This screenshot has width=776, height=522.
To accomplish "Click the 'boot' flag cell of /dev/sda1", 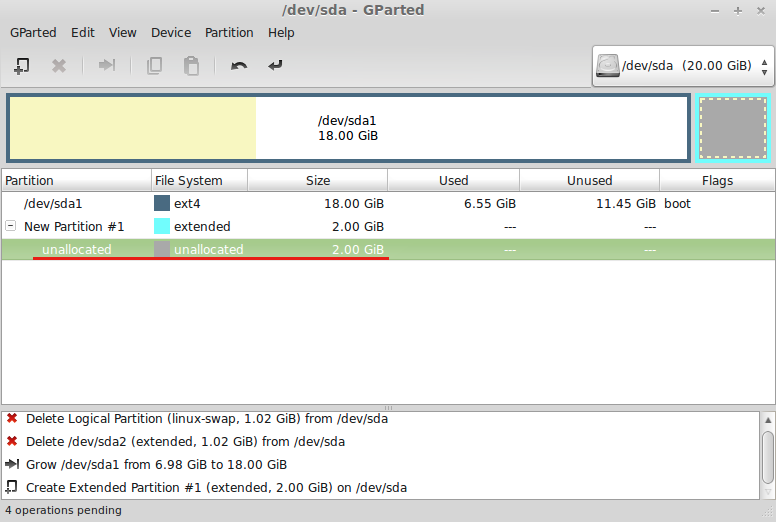I will (x=677, y=203).
